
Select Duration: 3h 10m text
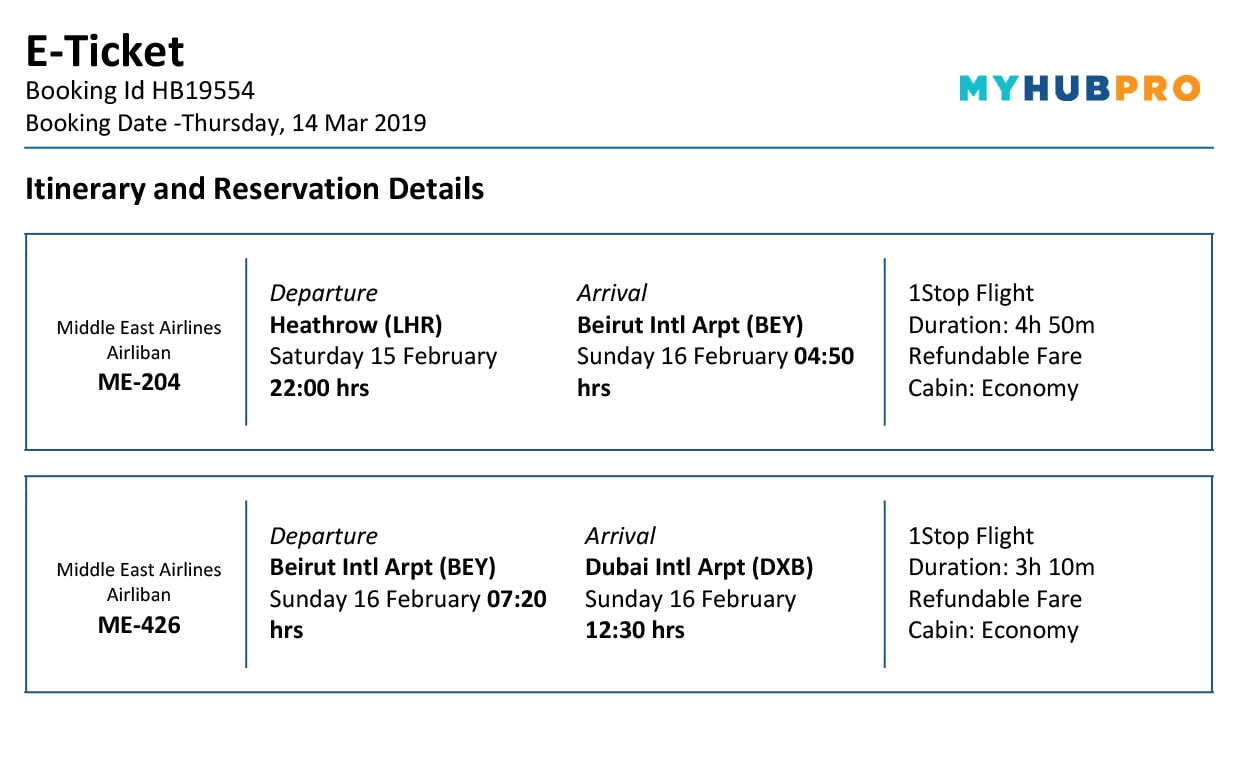click(1001, 567)
